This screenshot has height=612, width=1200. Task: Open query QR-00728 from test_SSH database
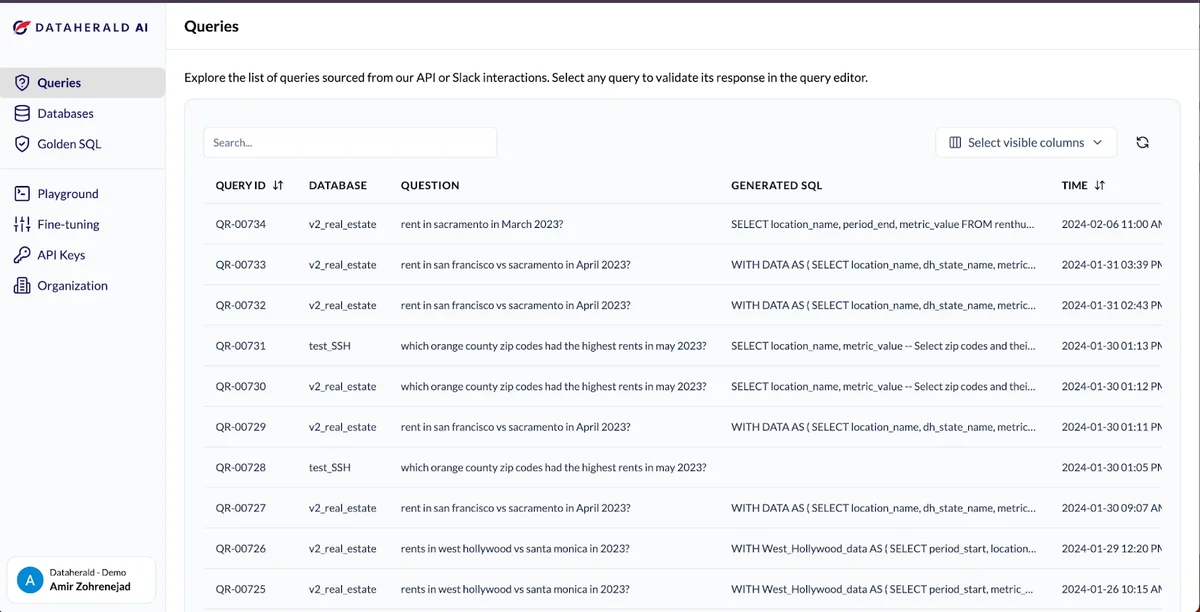point(553,467)
